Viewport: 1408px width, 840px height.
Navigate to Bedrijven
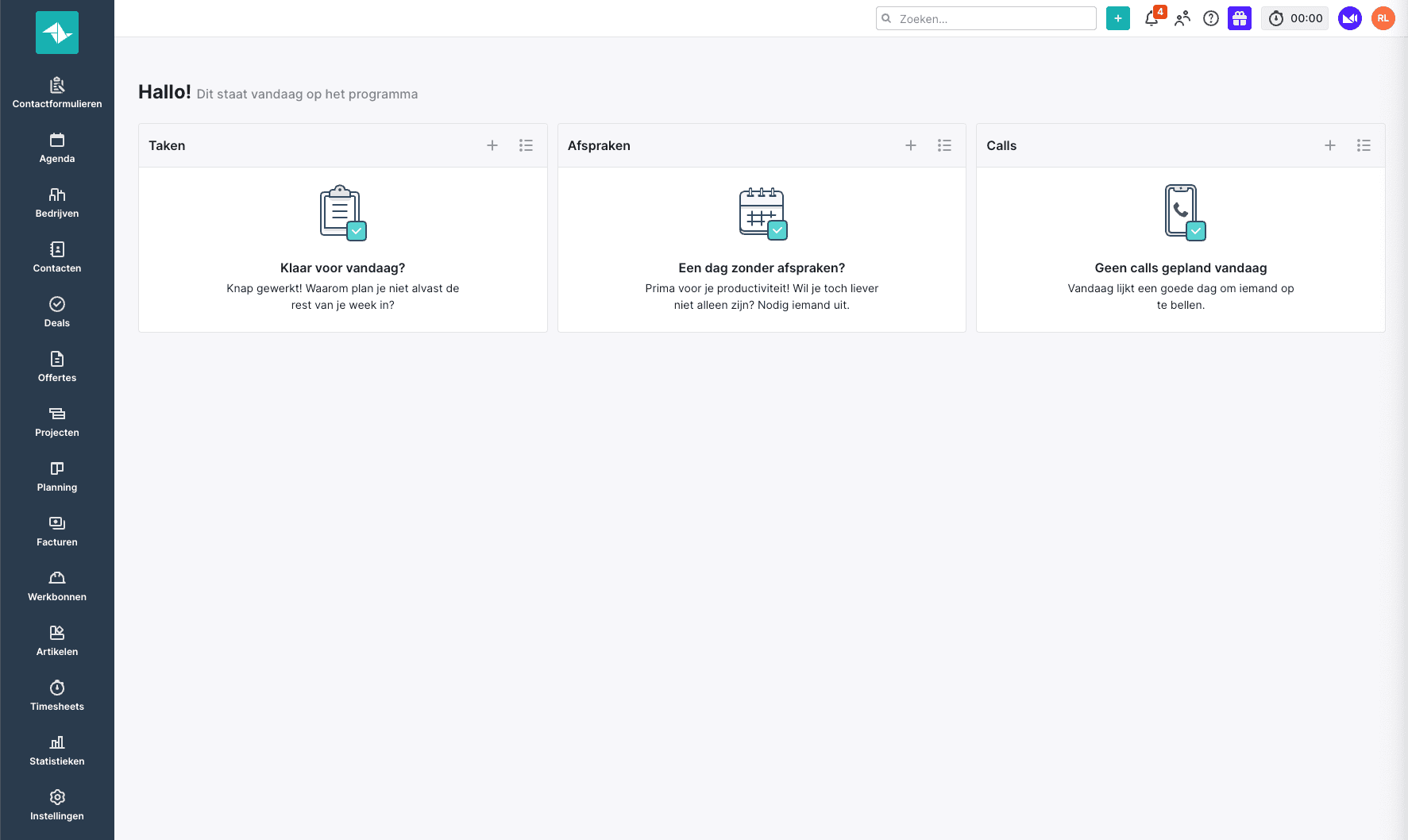[x=57, y=202]
